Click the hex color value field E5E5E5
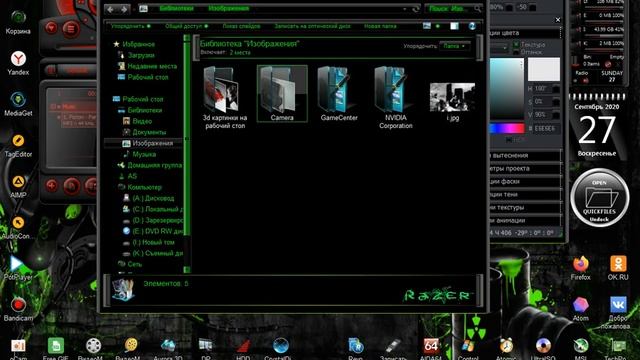The width and height of the screenshot is (640, 360). pos(547,129)
